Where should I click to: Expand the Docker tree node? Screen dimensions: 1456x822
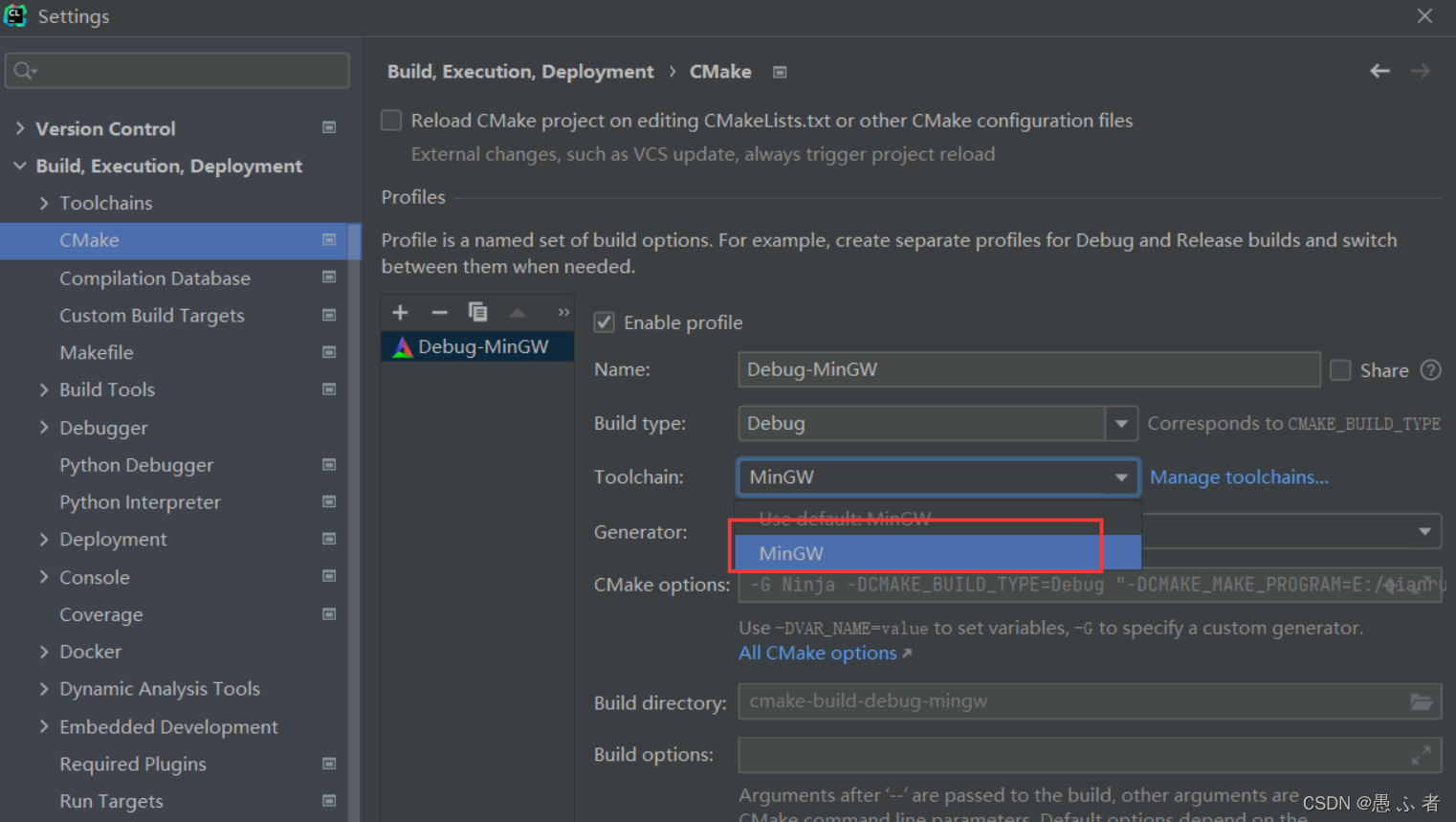(x=44, y=652)
